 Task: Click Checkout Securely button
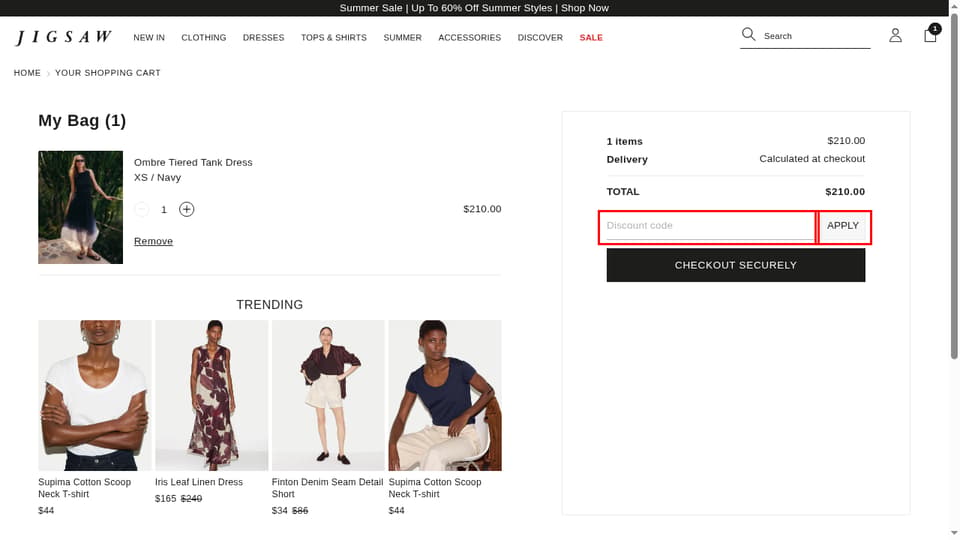[x=735, y=265]
